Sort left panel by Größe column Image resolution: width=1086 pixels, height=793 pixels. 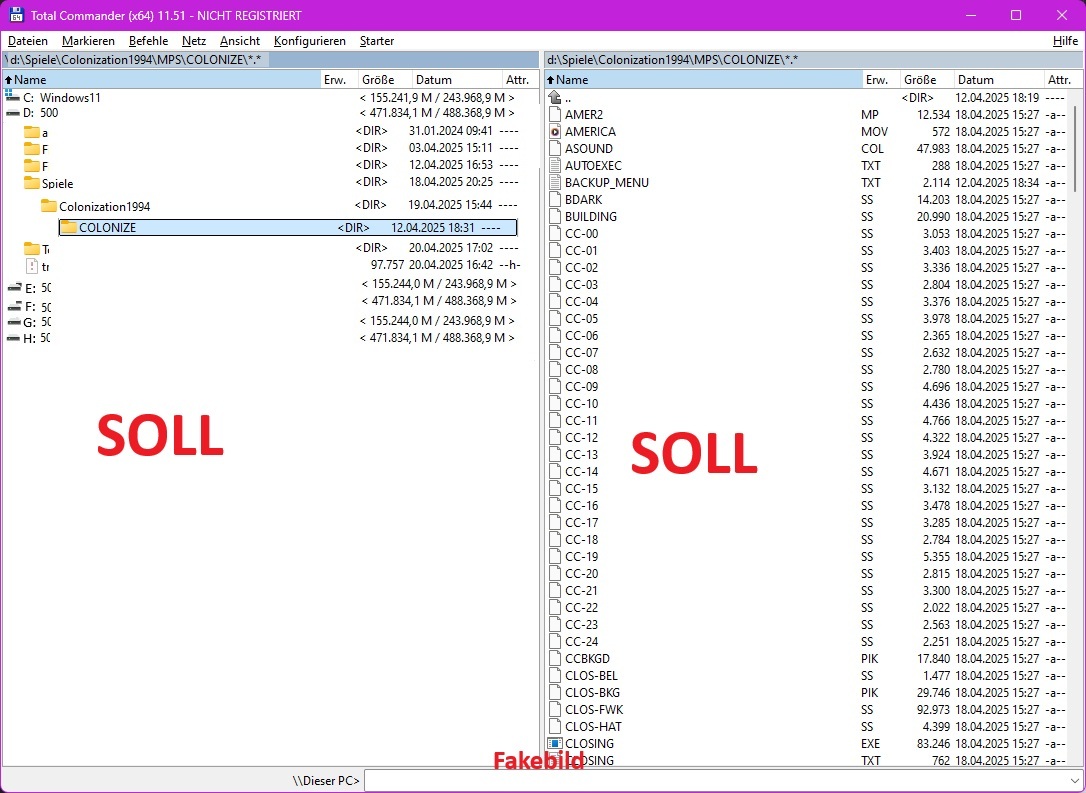(x=385, y=80)
